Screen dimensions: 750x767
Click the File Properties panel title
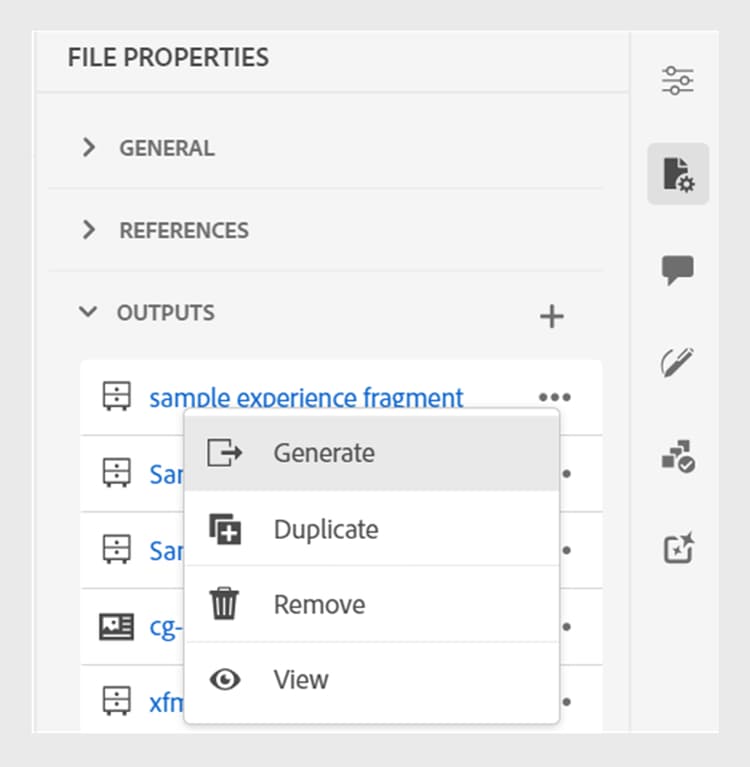[168, 57]
